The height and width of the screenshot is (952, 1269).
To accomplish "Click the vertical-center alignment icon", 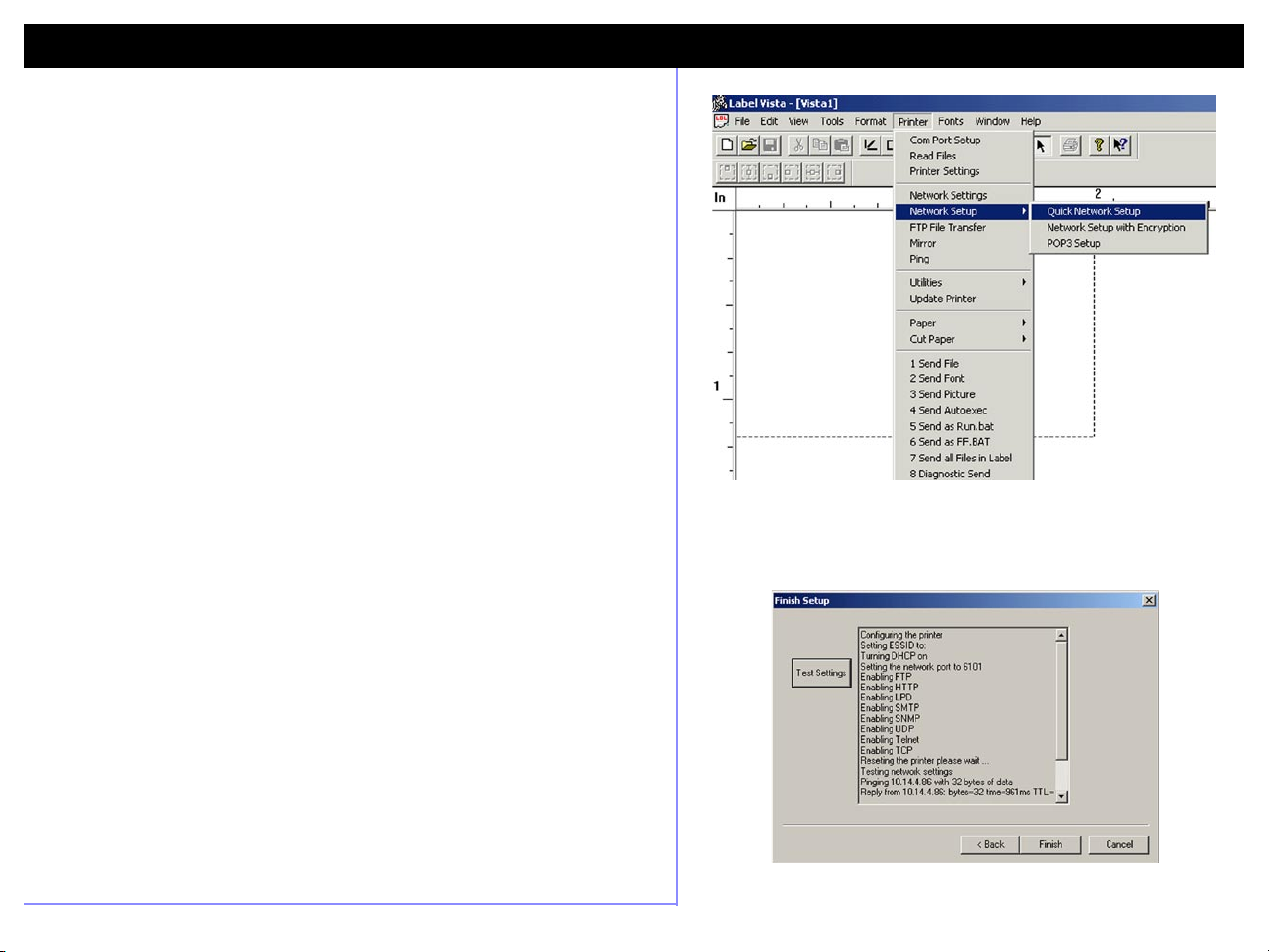I will 749,172.
